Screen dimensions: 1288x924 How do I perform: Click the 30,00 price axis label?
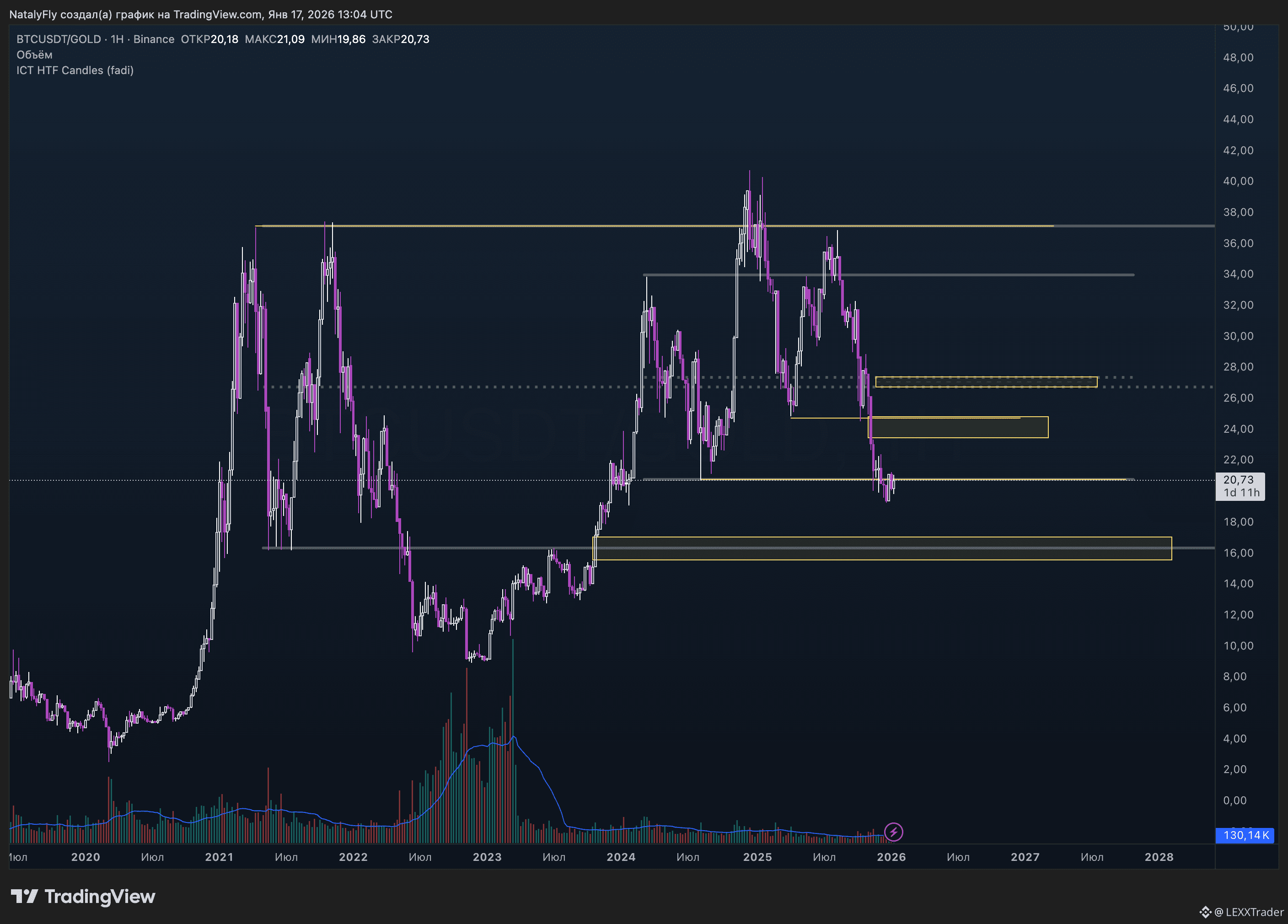(x=1238, y=336)
